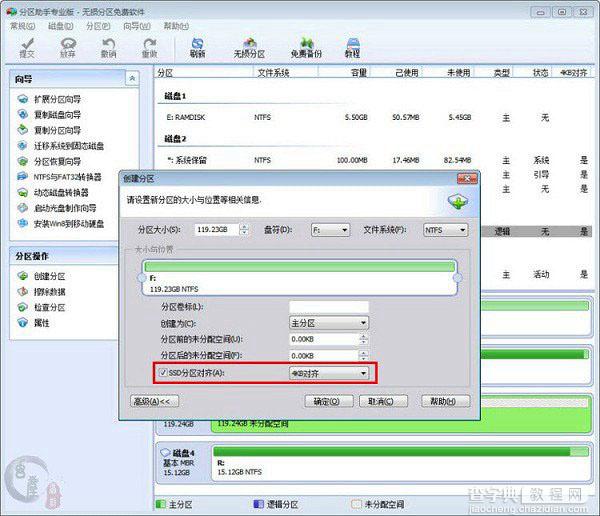Open the 无损分区 toolbar icon
Image resolution: width=600 pixels, height=516 pixels.
(249, 47)
